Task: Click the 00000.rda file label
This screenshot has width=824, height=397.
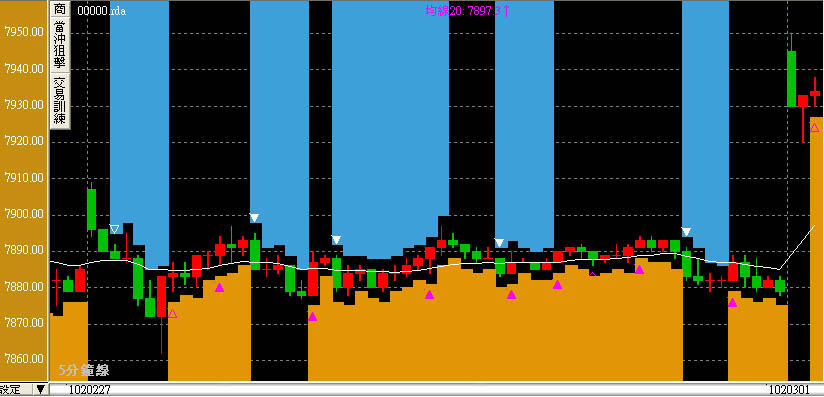Action: tap(101, 10)
